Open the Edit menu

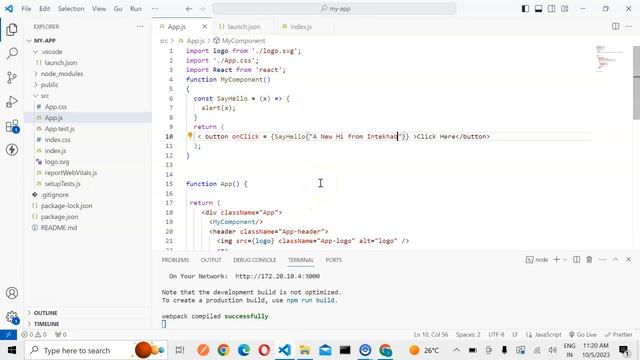[44, 9]
